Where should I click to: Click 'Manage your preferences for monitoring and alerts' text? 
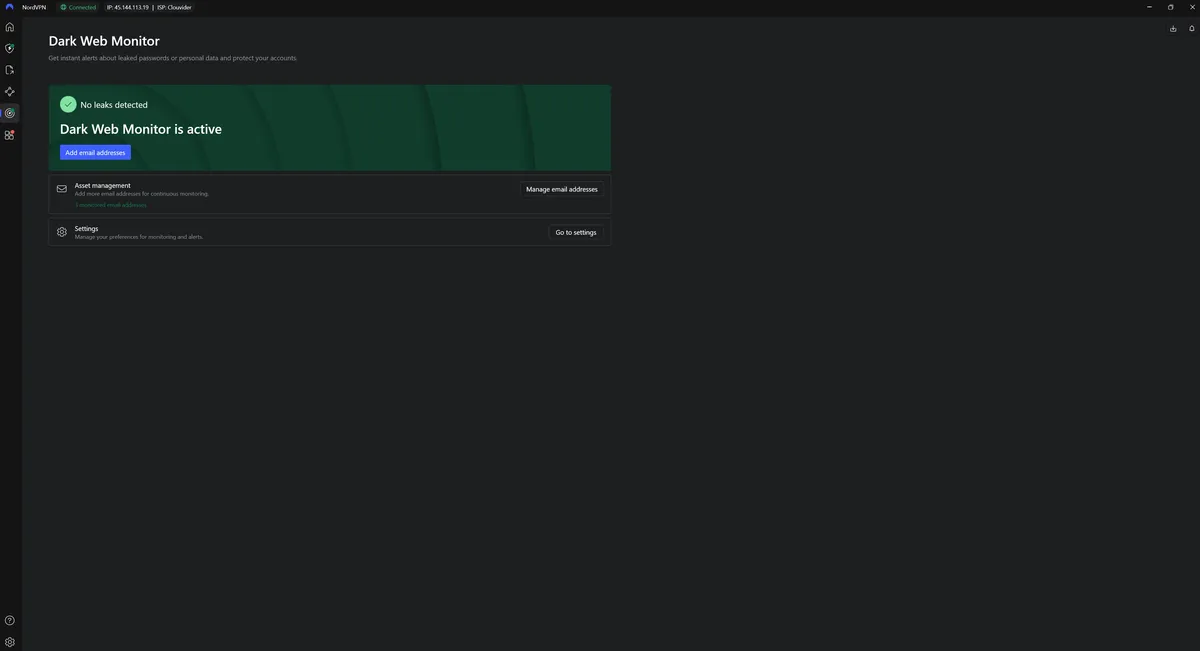pos(139,237)
